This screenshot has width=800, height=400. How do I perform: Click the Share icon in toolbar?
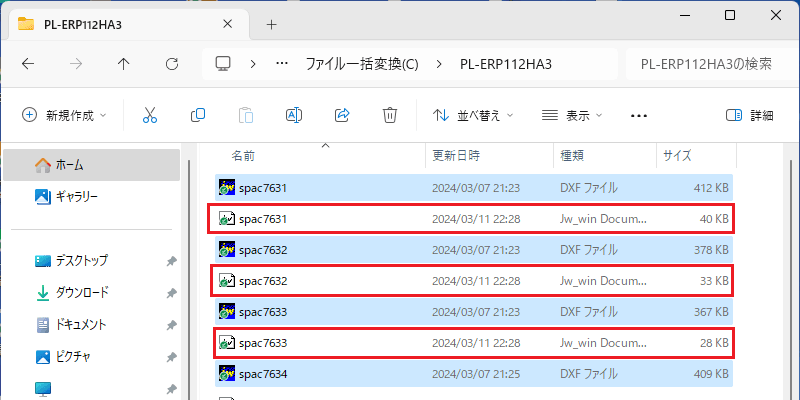pos(341,115)
